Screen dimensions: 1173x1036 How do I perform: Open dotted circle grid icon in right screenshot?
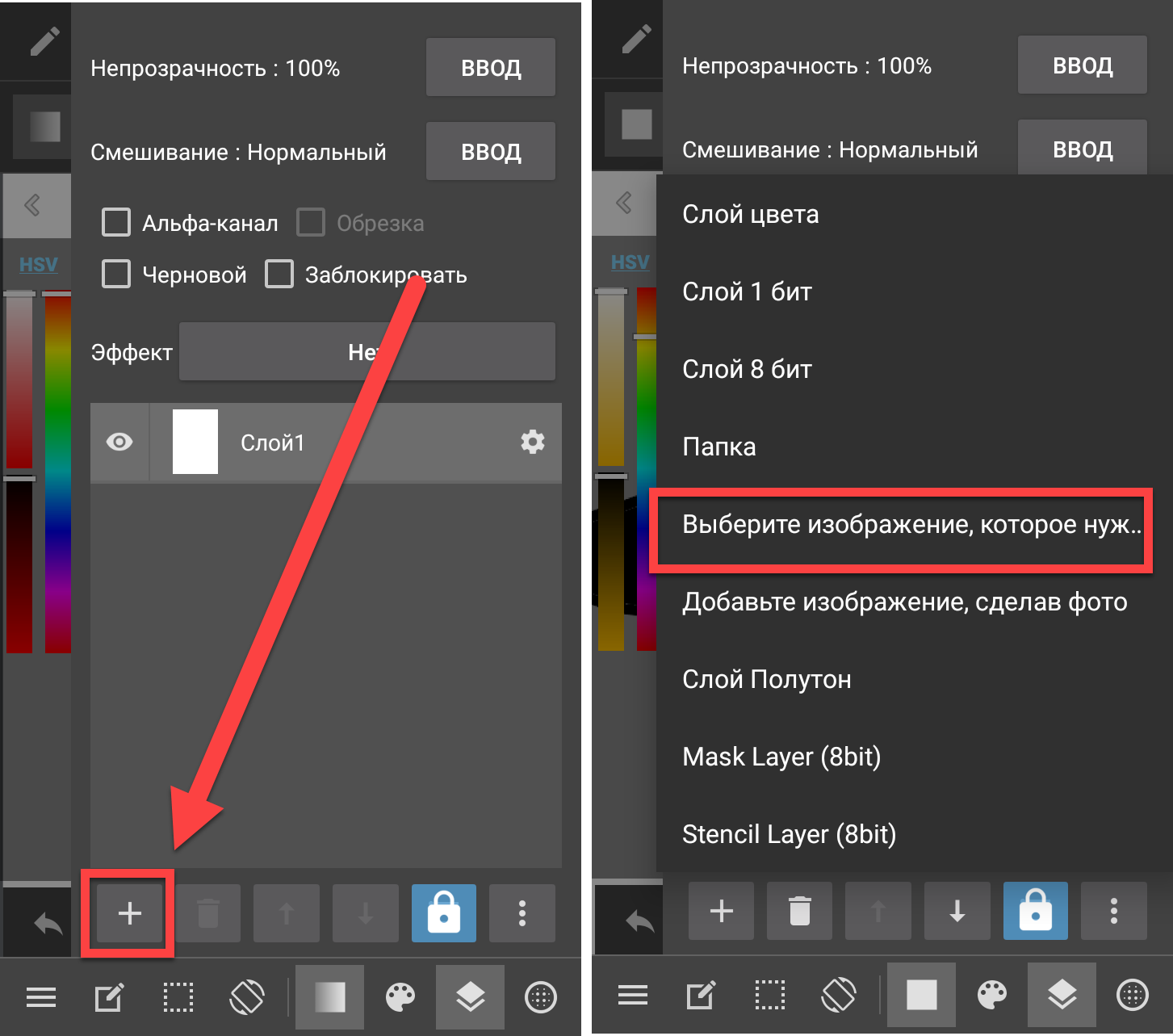click(1133, 996)
